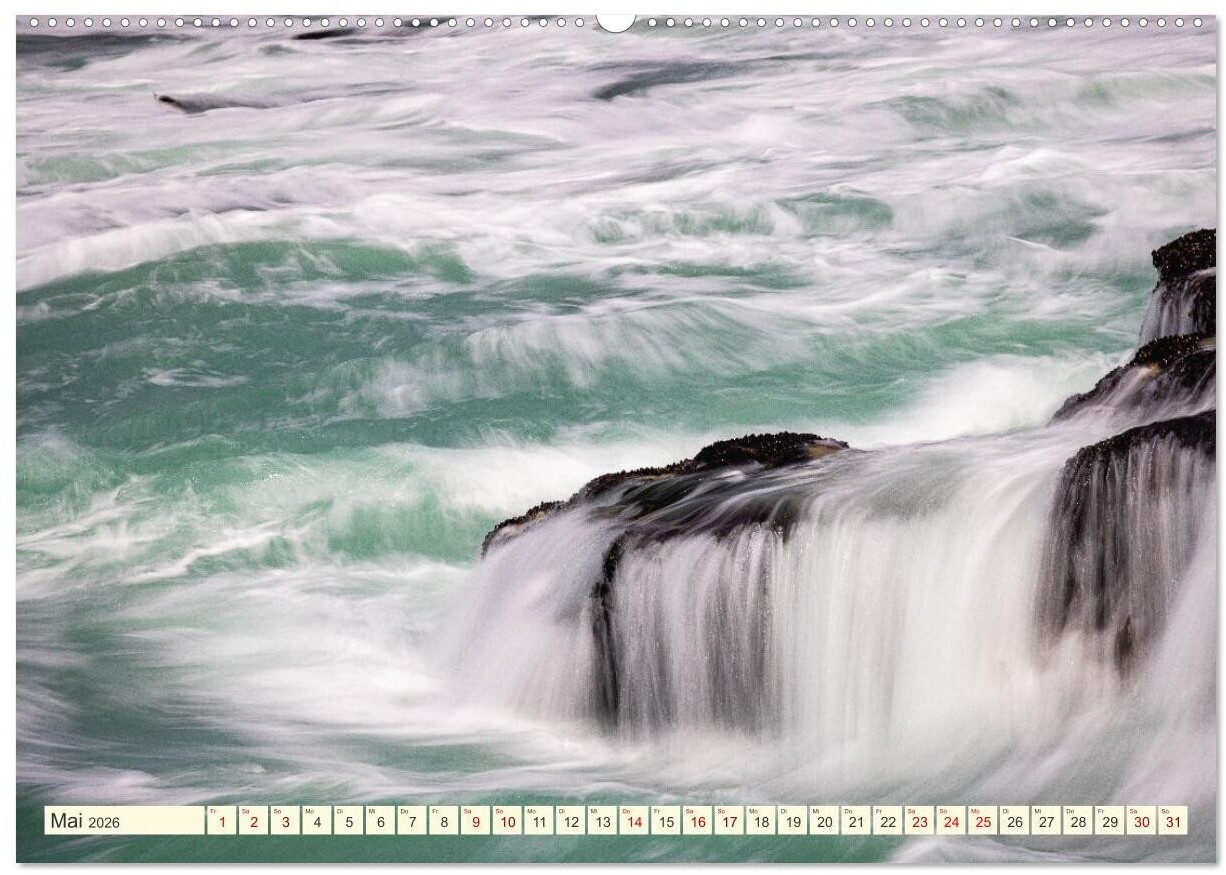
Task: Pick day 8 in the date strip
Action: pyautogui.click(x=443, y=821)
